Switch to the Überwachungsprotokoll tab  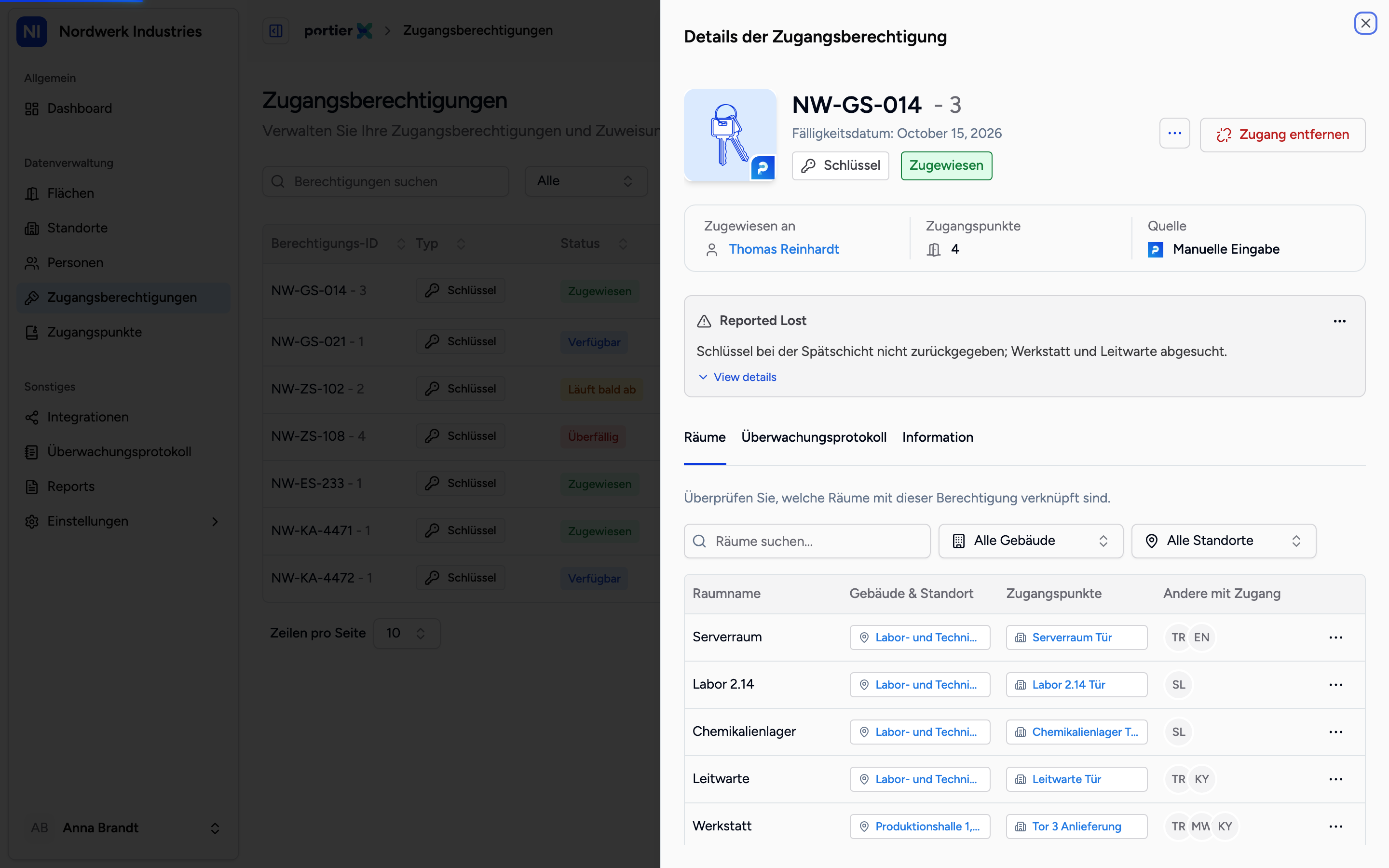(814, 437)
